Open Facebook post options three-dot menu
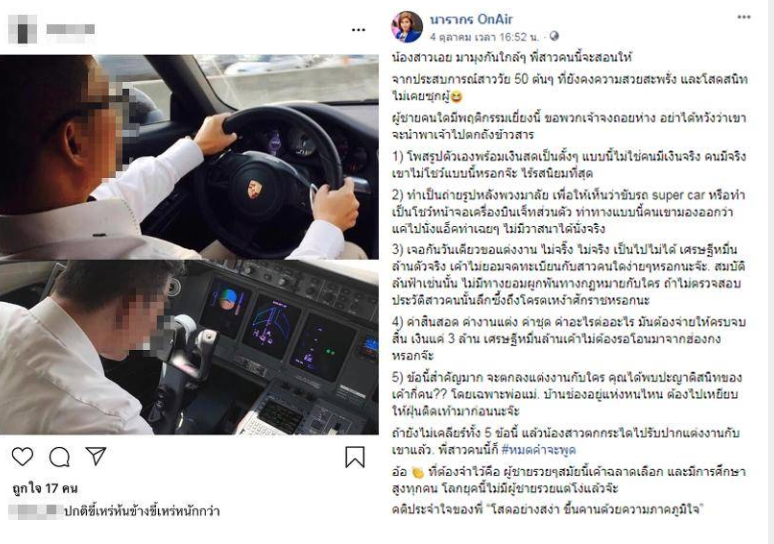Image resolution: width=774 pixels, height=544 pixels. (744, 17)
